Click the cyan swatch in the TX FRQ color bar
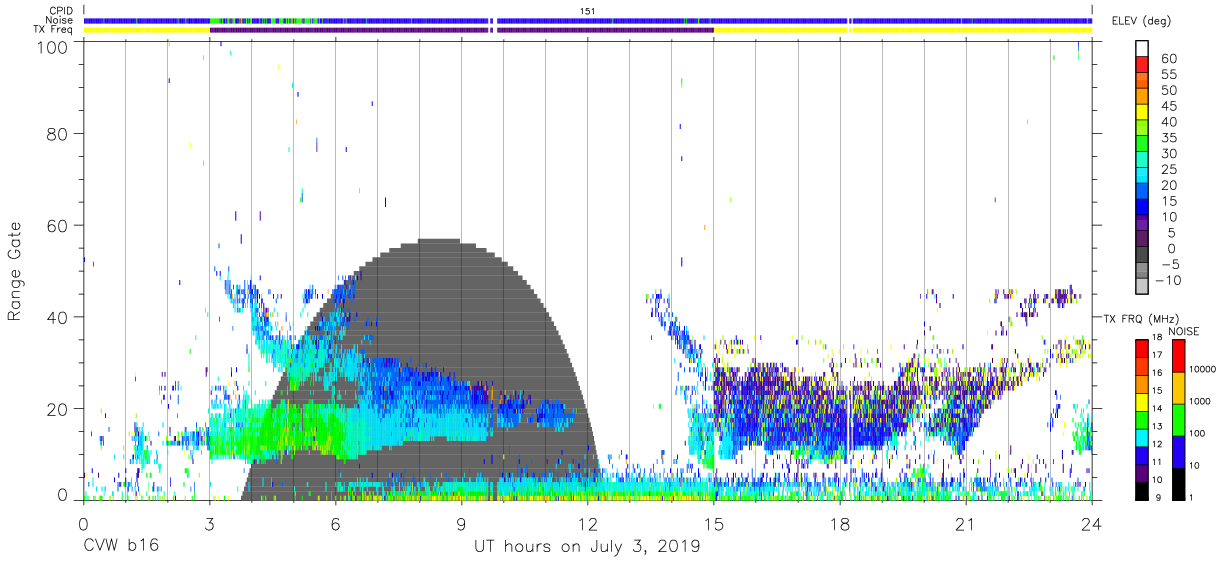1228x567 pixels. click(1142, 438)
